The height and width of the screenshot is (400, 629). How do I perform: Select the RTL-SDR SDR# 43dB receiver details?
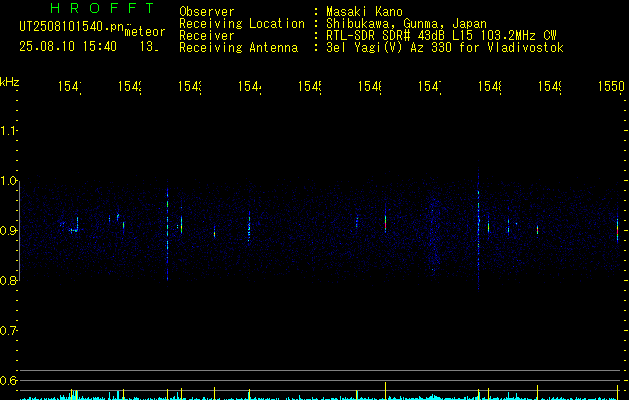click(x=441, y=36)
